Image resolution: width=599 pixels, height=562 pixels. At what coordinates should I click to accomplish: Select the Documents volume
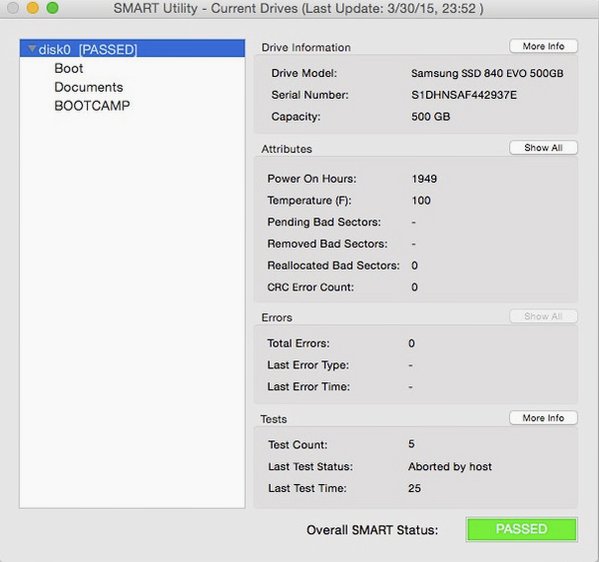click(x=89, y=87)
